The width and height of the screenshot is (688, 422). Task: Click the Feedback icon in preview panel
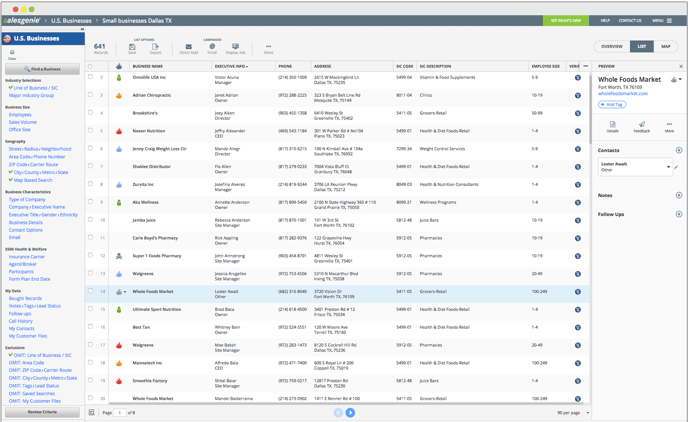[641, 125]
